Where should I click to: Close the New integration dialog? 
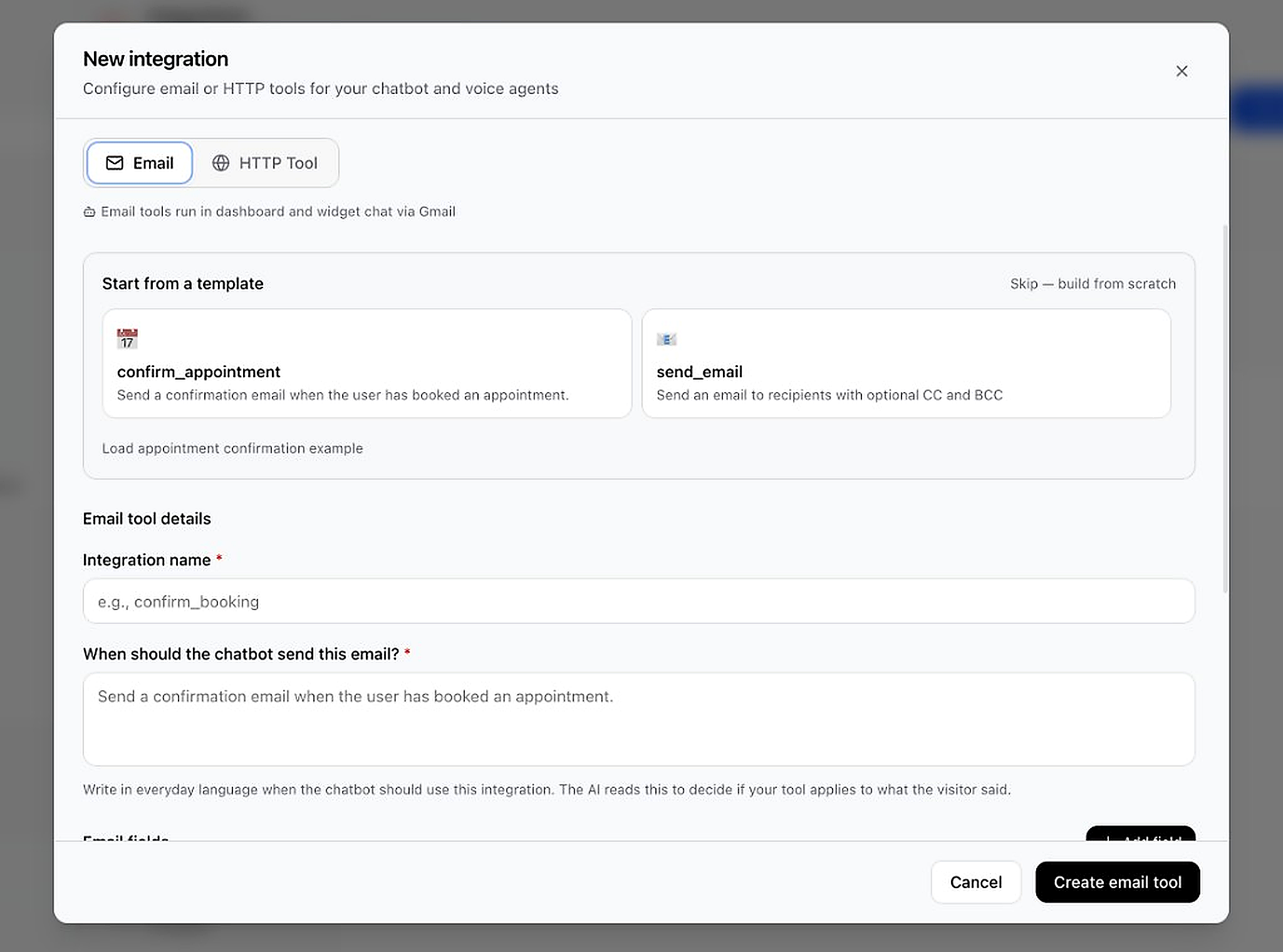coord(1182,71)
